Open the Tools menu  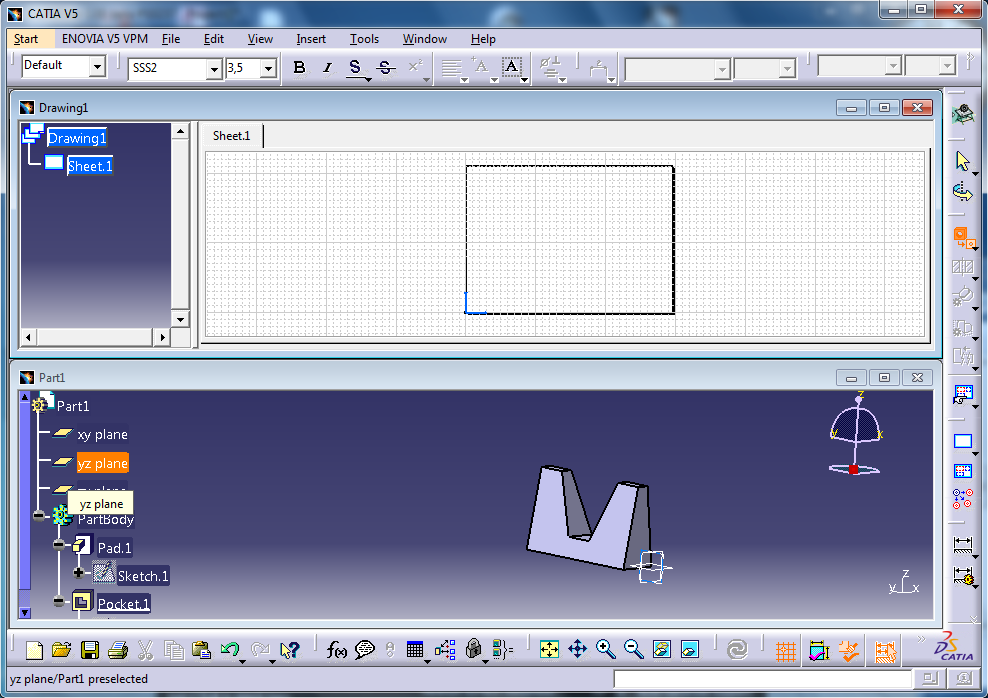[364, 39]
